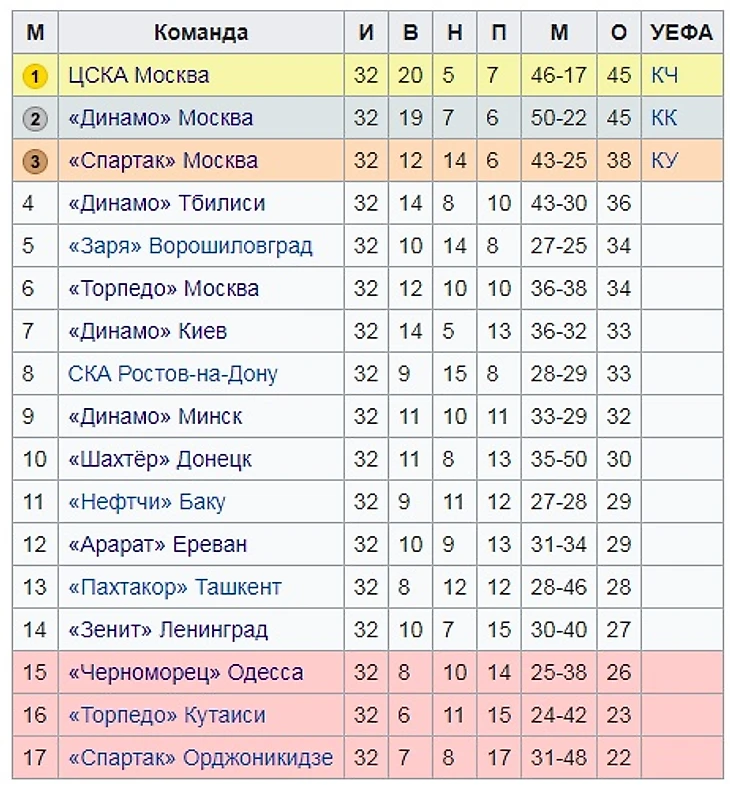Follow the «Спартак» Москва link
Viewport: 730px width, 787px height.
162,161
